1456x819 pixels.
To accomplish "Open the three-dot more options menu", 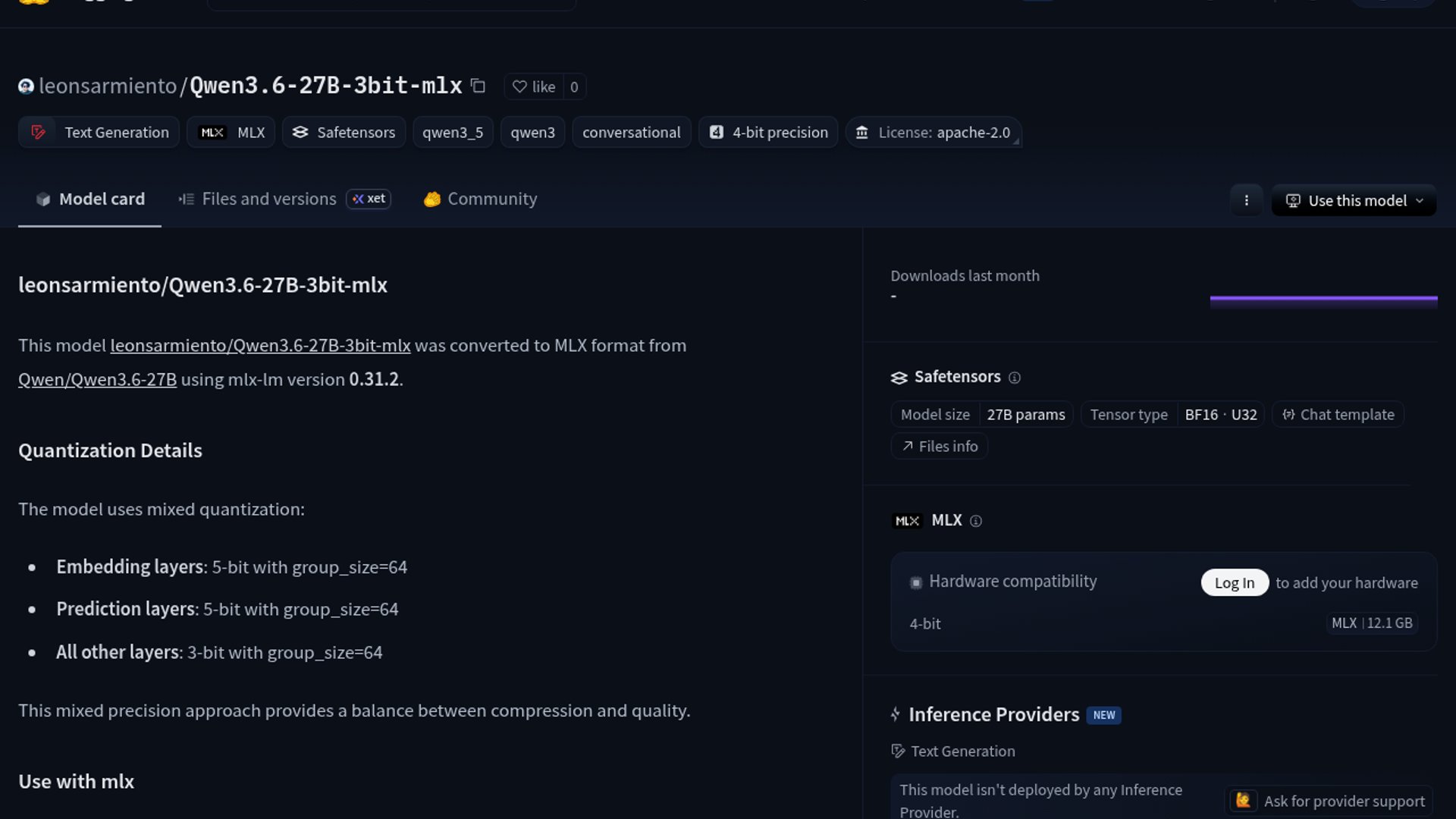I will (1246, 200).
